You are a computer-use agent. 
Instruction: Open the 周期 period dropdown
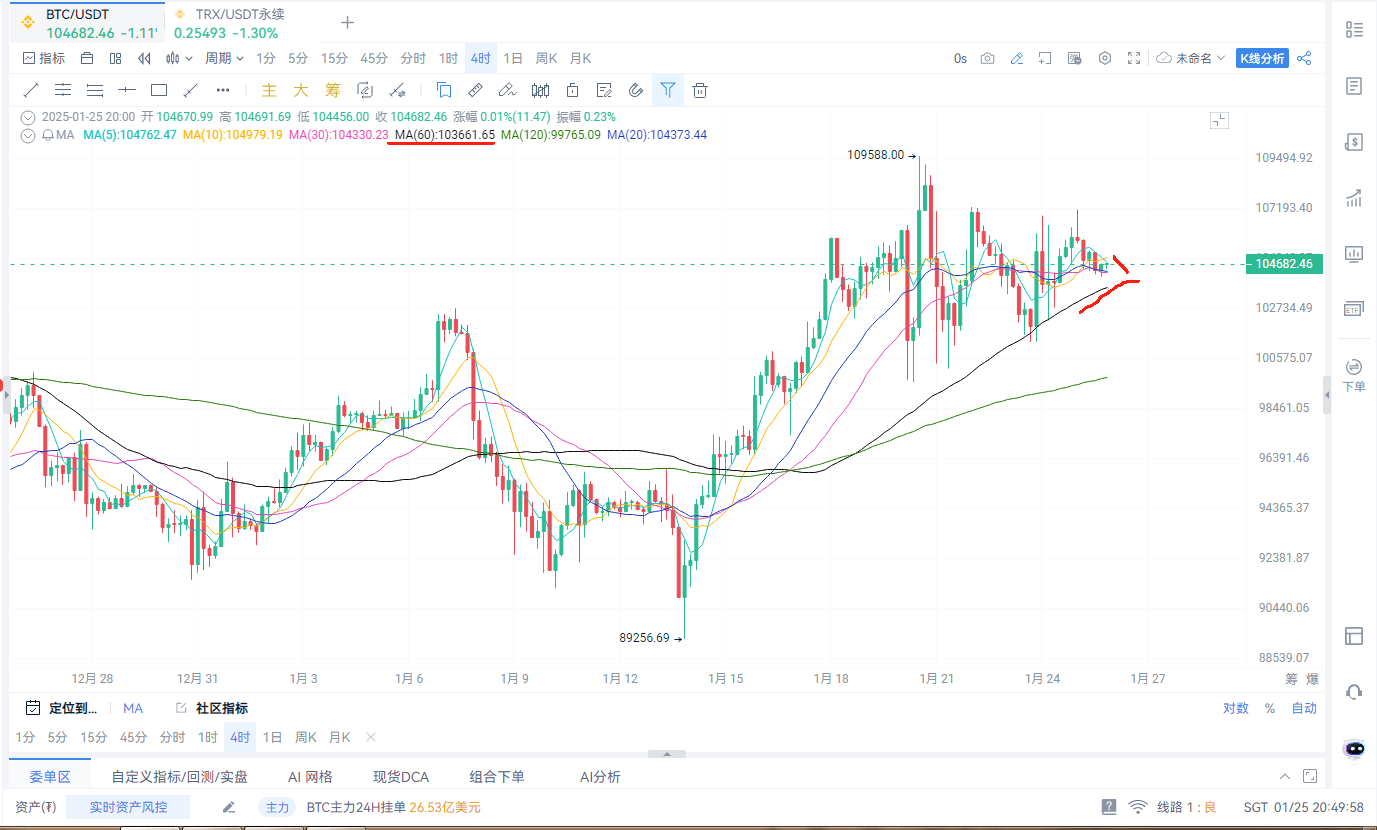coord(224,58)
